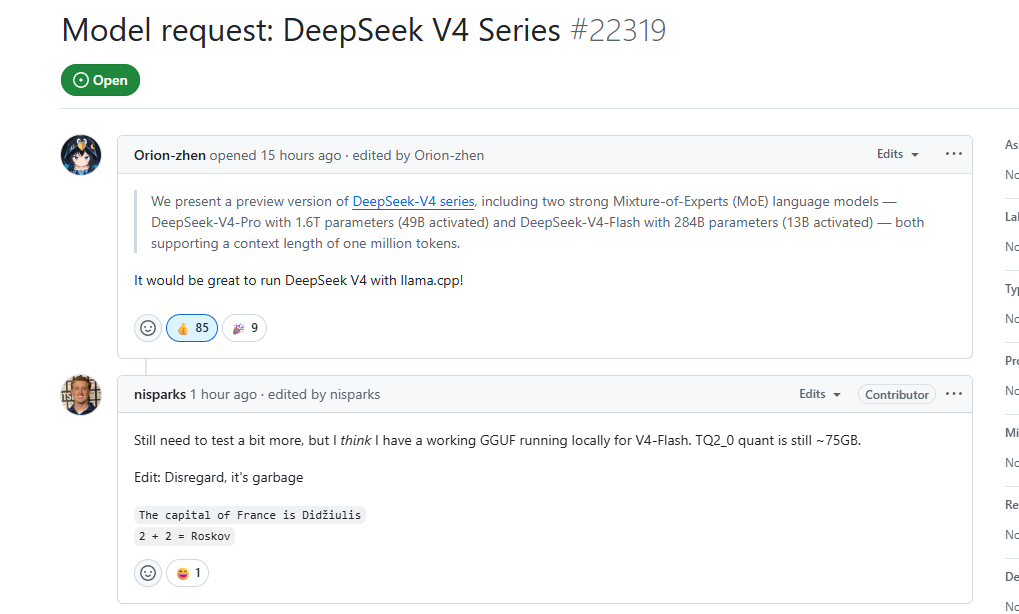Open three-dot menu on nisparks' comment

click(953, 394)
